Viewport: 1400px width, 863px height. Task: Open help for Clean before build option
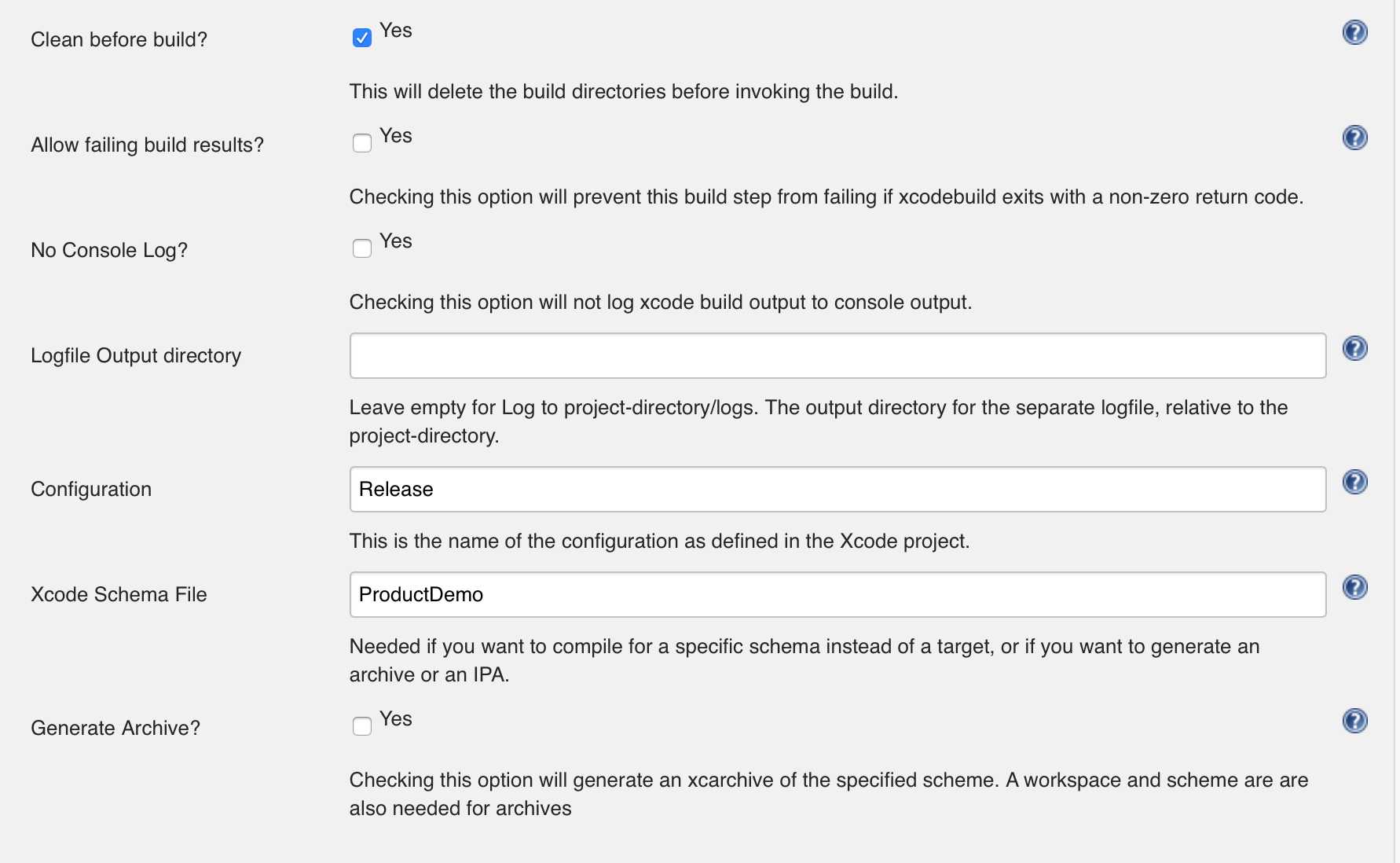1354,32
